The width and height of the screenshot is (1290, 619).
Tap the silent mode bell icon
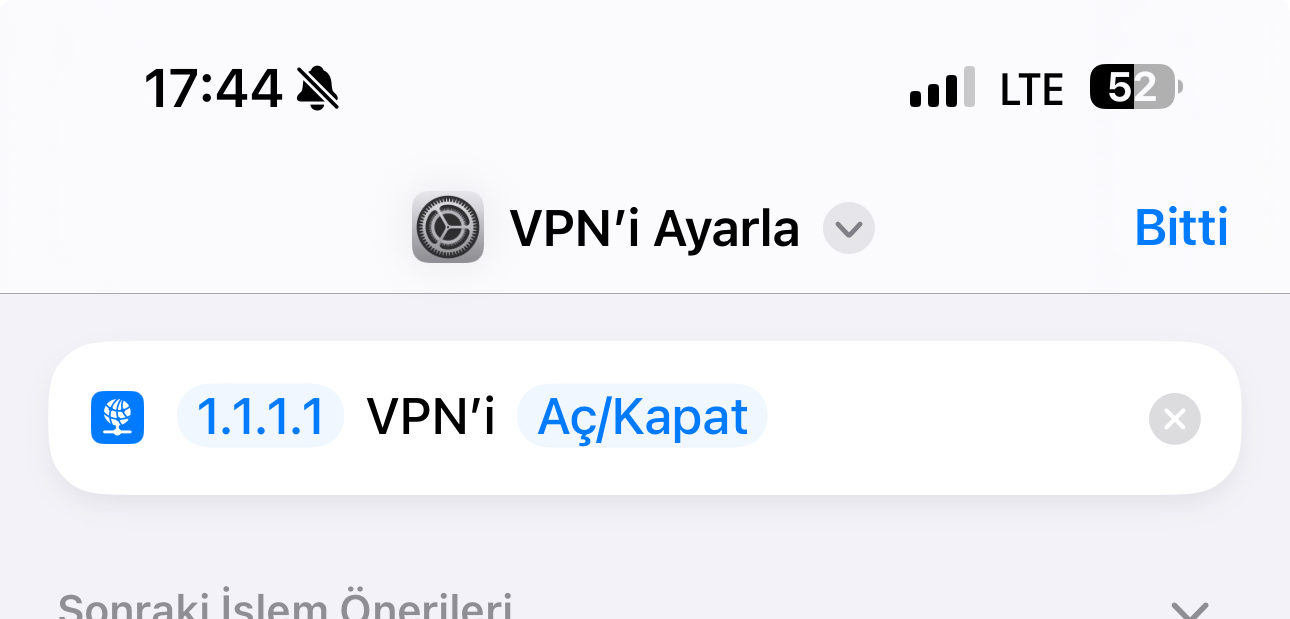point(318,89)
